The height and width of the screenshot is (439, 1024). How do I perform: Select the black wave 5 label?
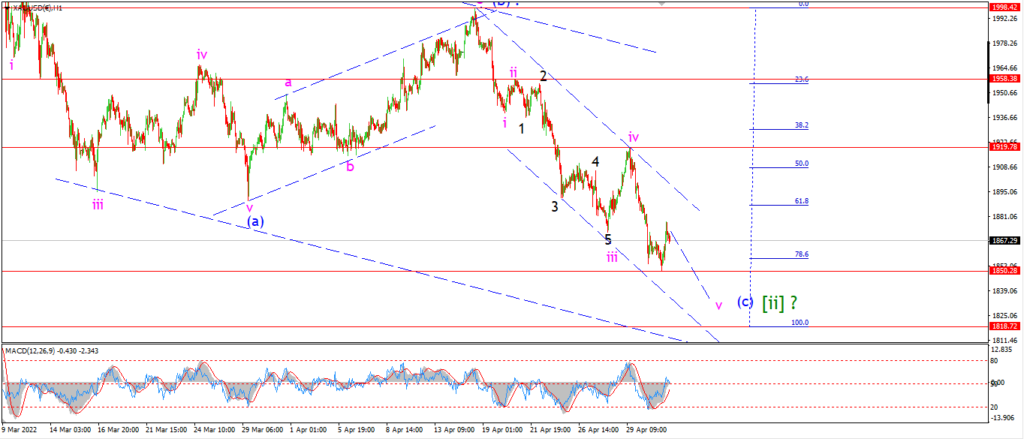point(608,239)
